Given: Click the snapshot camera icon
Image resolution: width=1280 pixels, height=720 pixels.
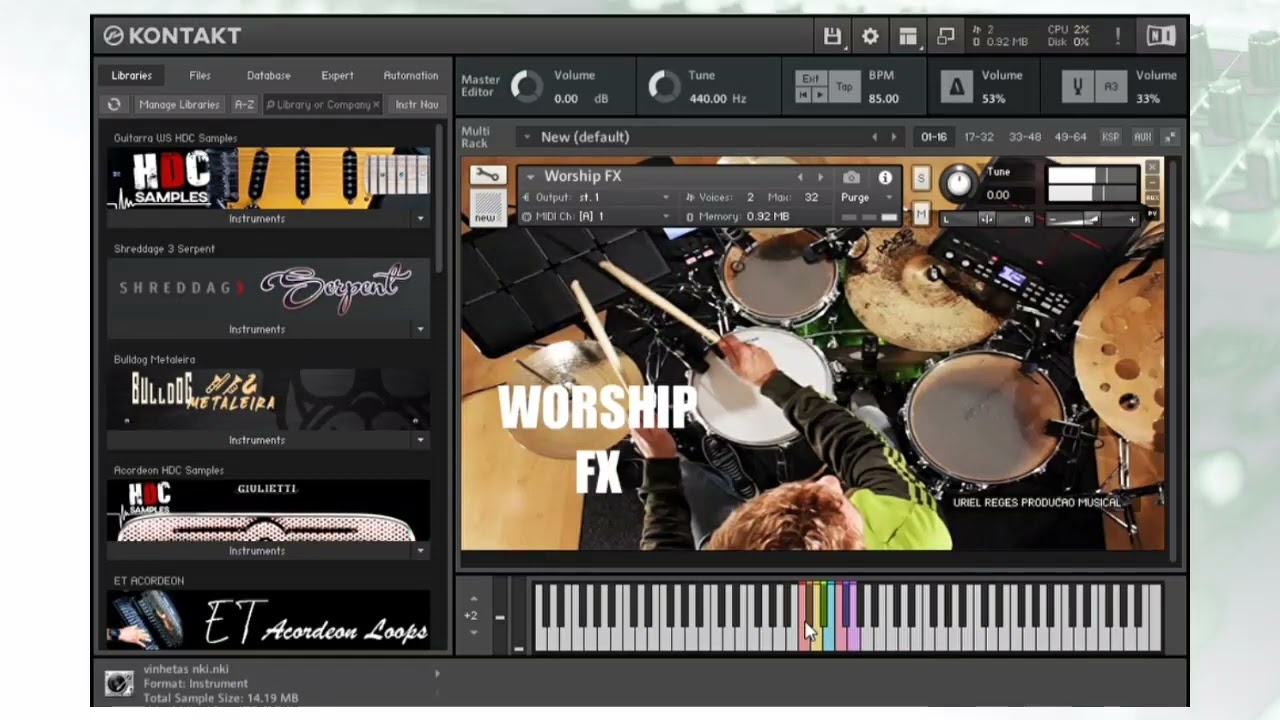Looking at the screenshot, I should coord(851,177).
